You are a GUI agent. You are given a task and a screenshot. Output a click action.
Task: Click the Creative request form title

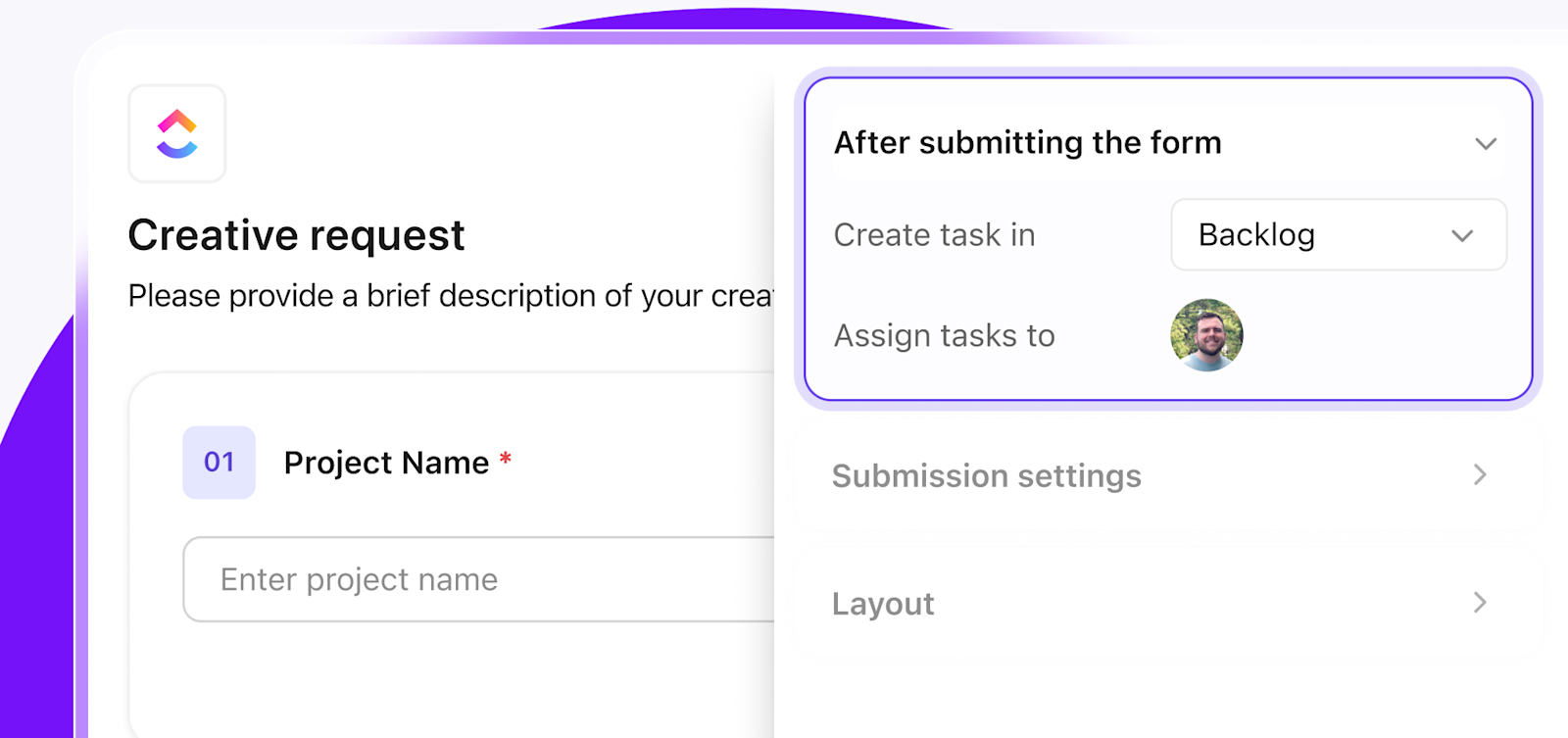296,234
